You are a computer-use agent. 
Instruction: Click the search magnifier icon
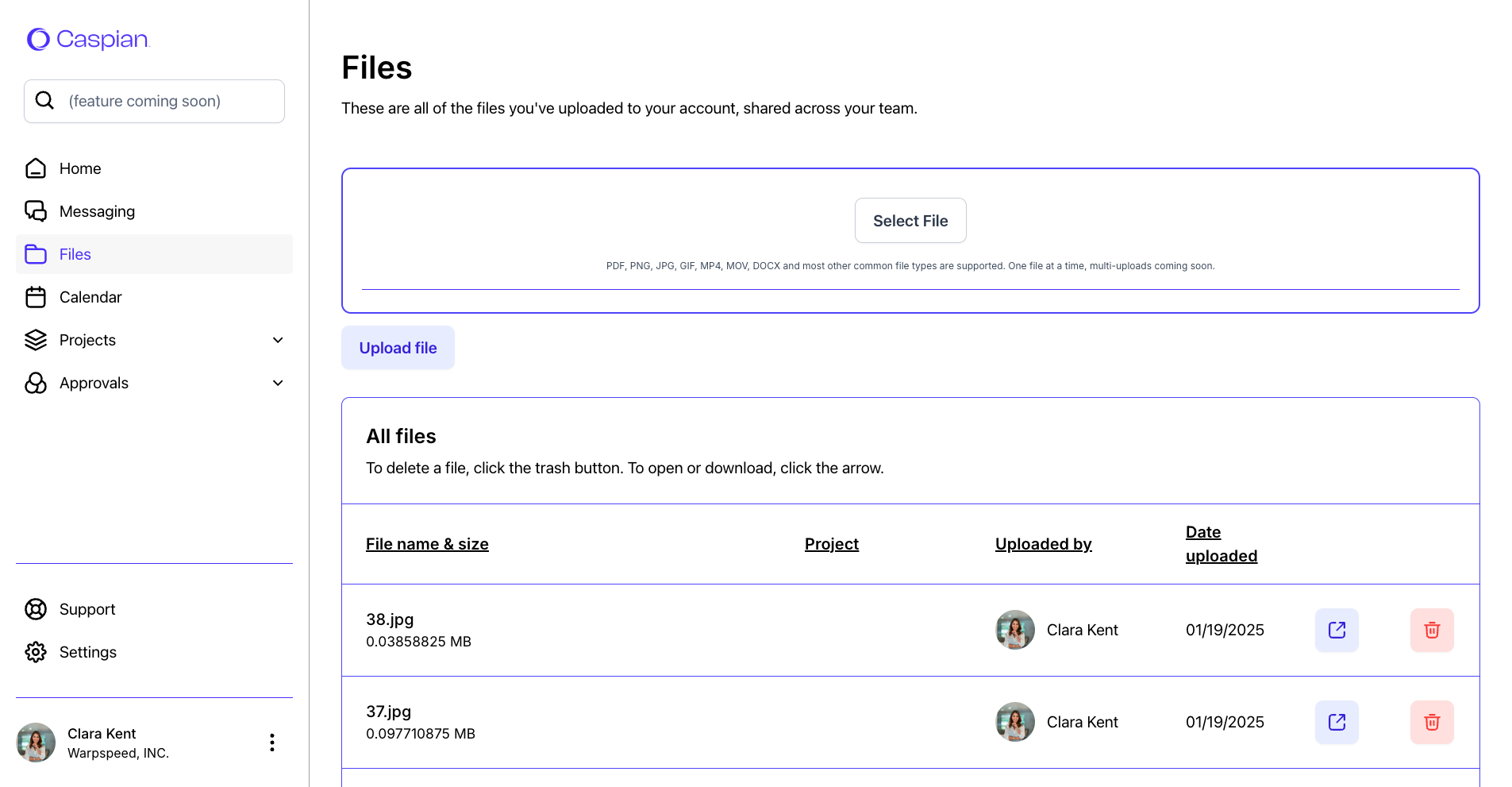[45, 101]
